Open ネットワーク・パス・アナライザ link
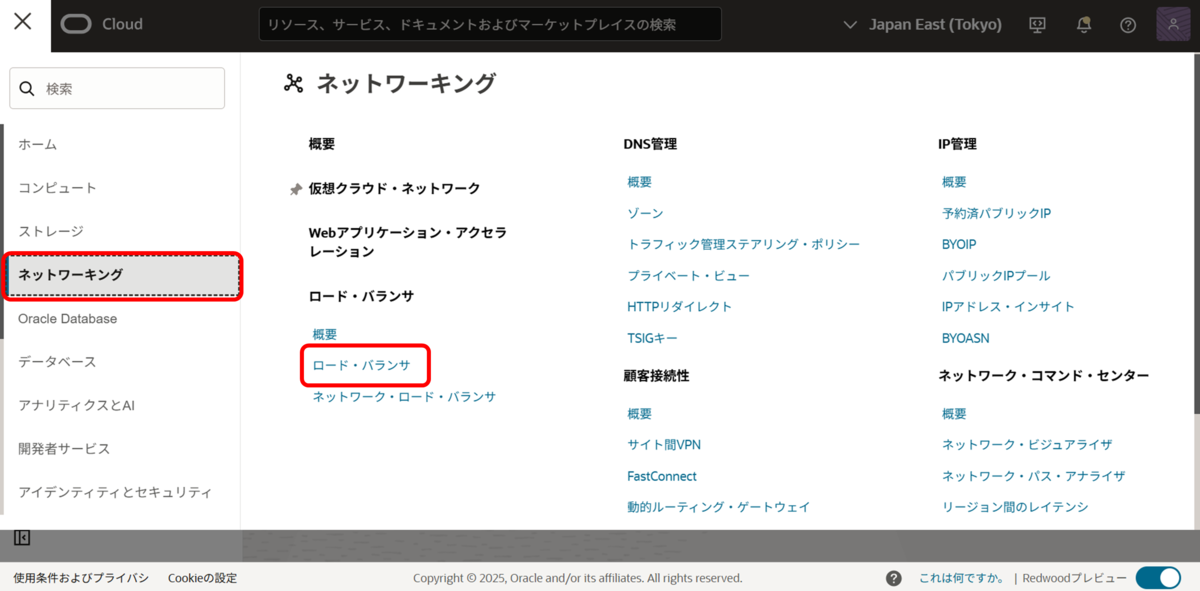Viewport: 1200px width, 591px height. [x=1033, y=476]
